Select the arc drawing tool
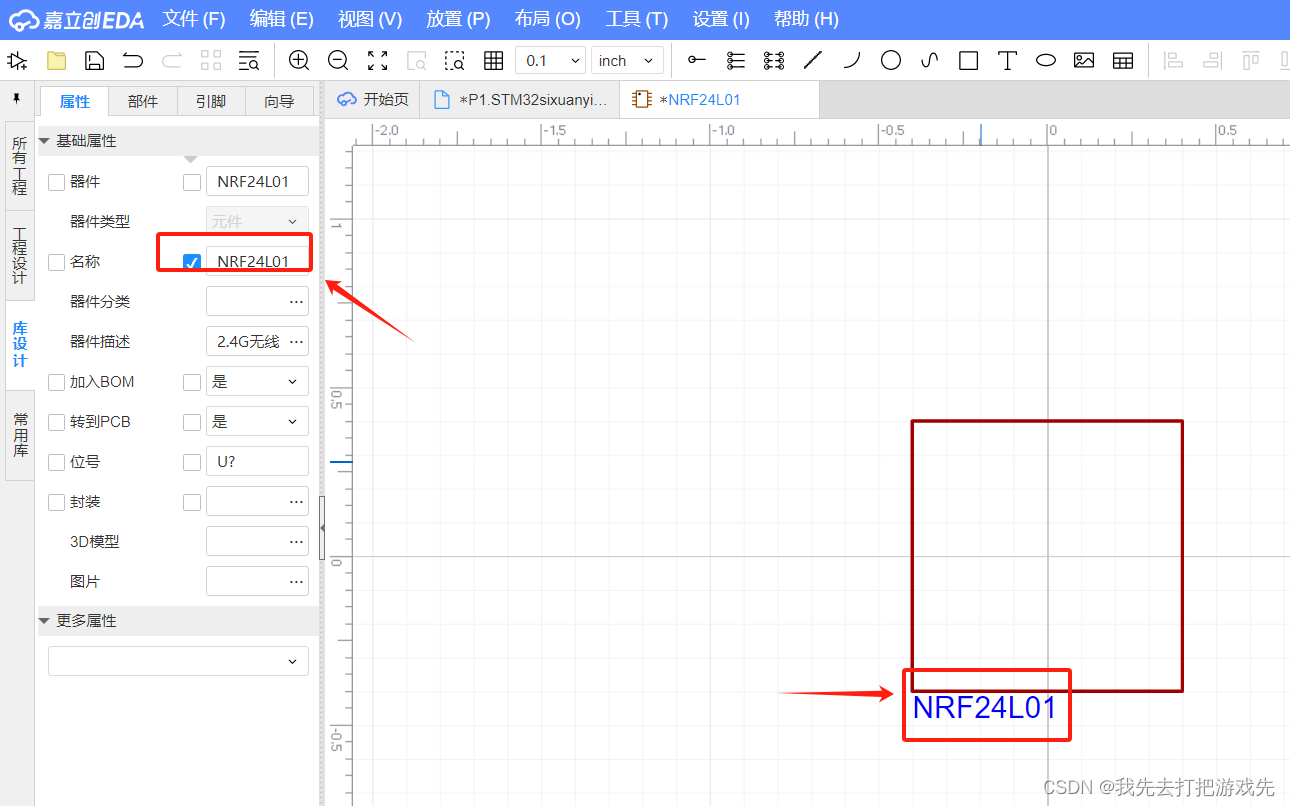 (x=852, y=61)
